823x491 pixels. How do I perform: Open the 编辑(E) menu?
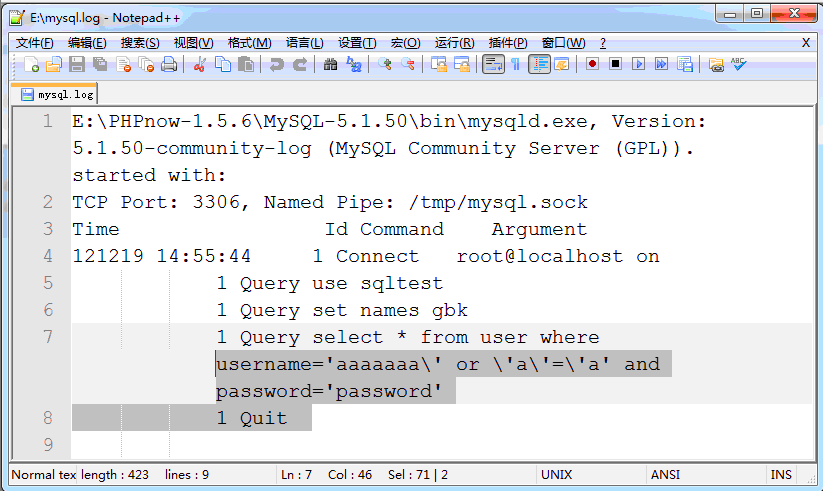[x=87, y=43]
